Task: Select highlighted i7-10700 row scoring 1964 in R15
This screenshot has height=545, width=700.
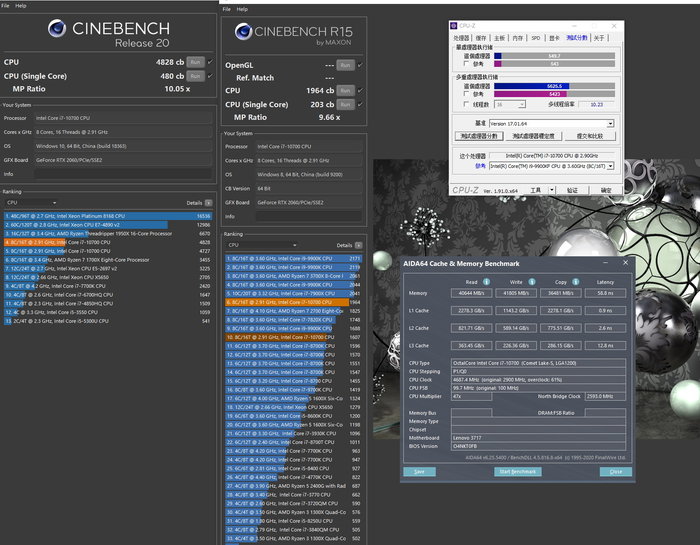Action: point(293,302)
